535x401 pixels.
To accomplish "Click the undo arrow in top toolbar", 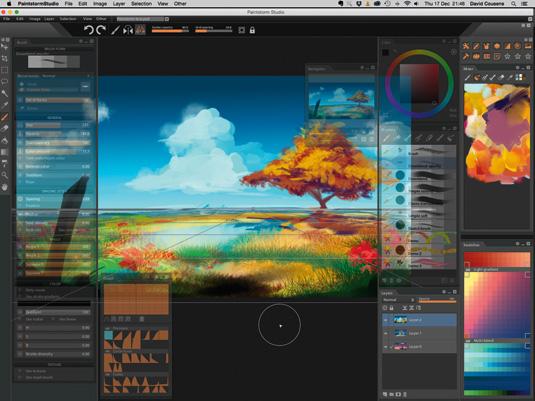I will pos(89,30).
